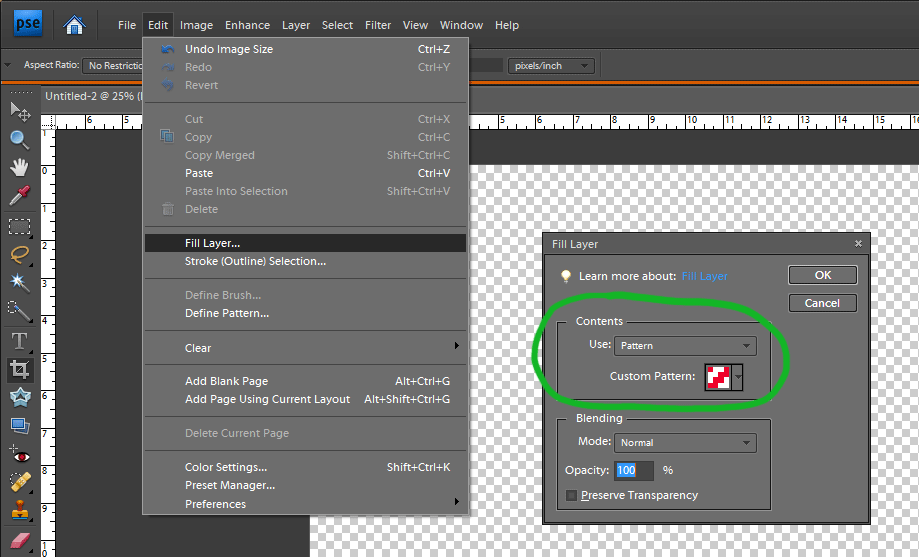The width and height of the screenshot is (919, 557).
Task: Open the Fill Layer help link
Action: tap(704, 276)
